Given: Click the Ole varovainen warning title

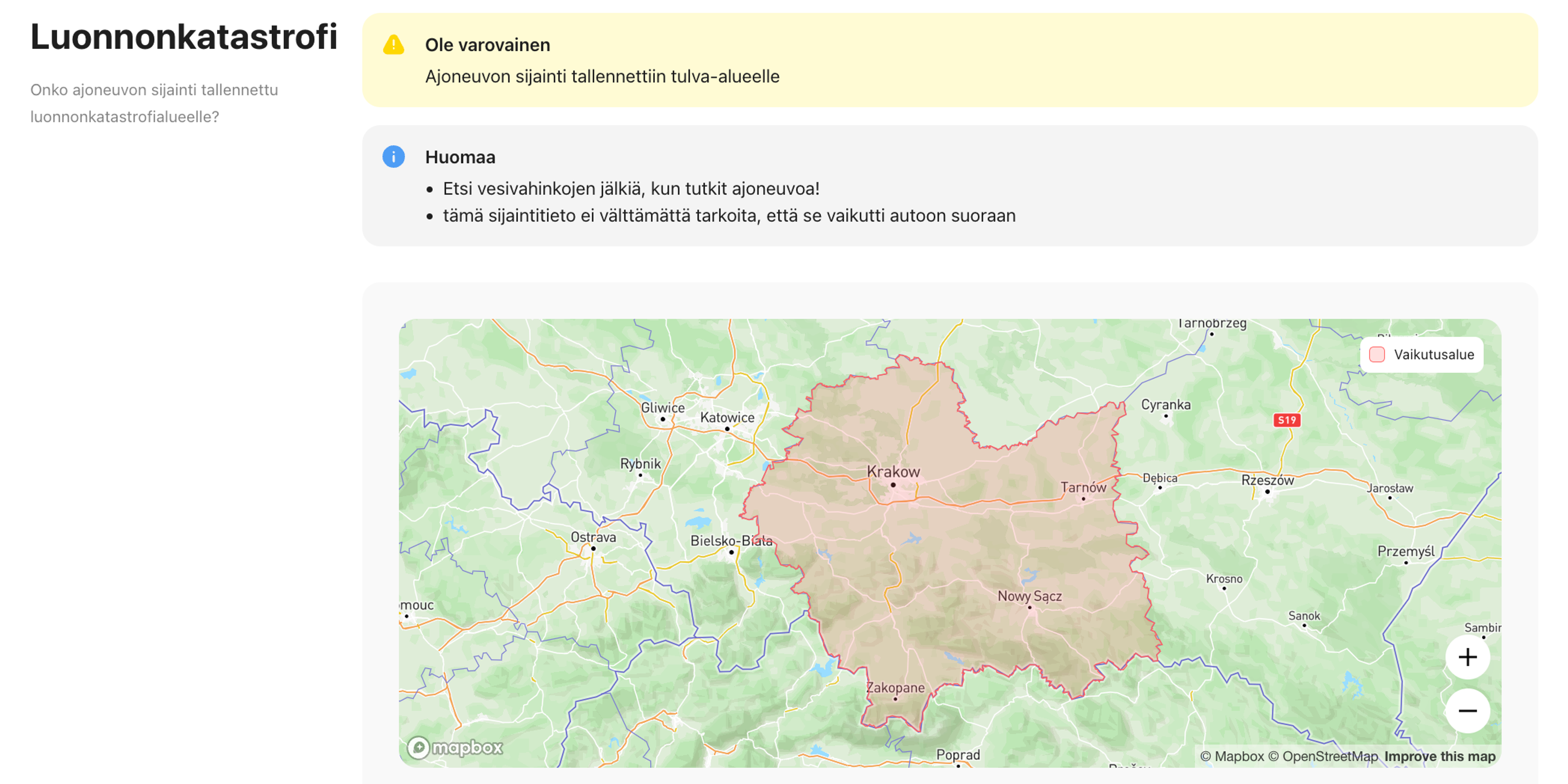Looking at the screenshot, I should tap(487, 45).
